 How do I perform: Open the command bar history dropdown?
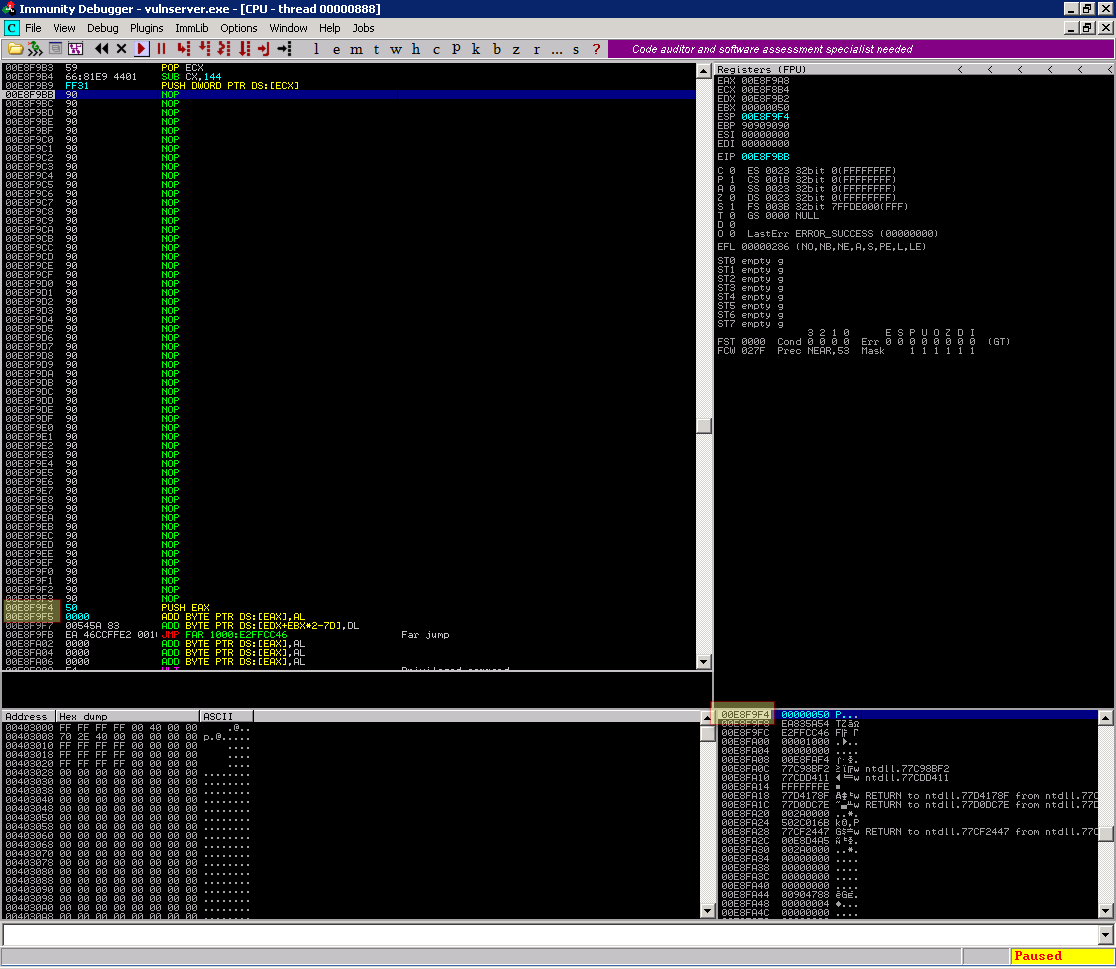(x=1105, y=934)
